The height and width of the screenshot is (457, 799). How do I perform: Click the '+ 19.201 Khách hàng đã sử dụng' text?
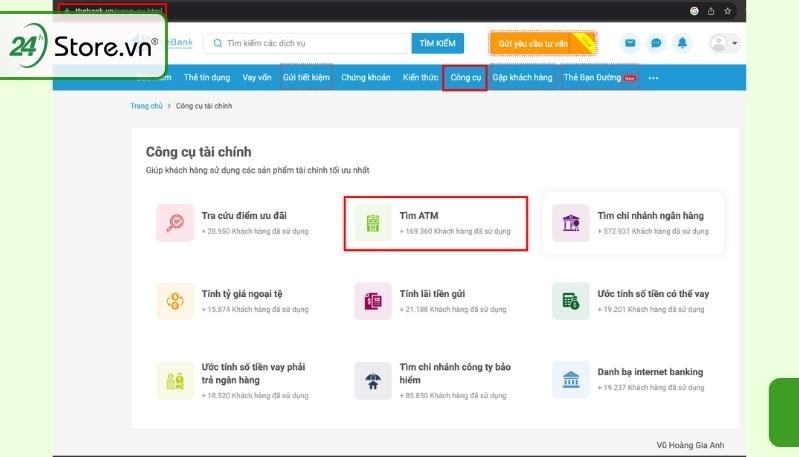click(x=651, y=309)
